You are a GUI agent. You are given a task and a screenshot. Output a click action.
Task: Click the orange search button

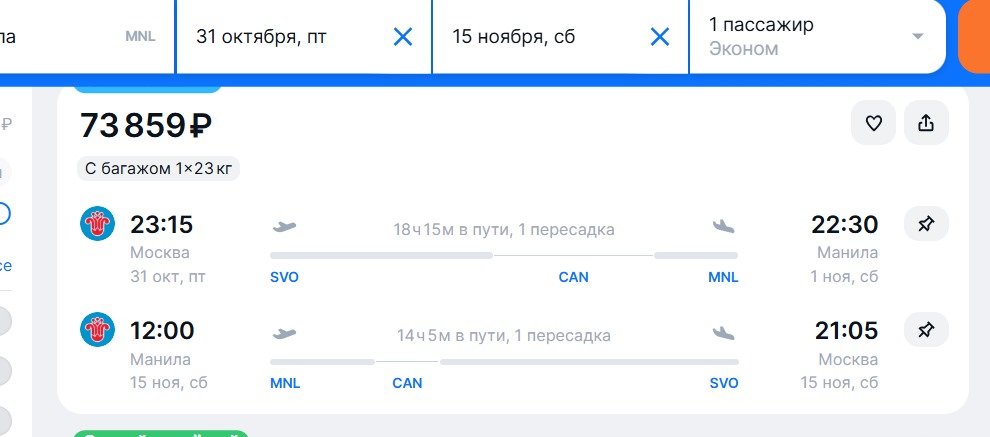(974, 37)
